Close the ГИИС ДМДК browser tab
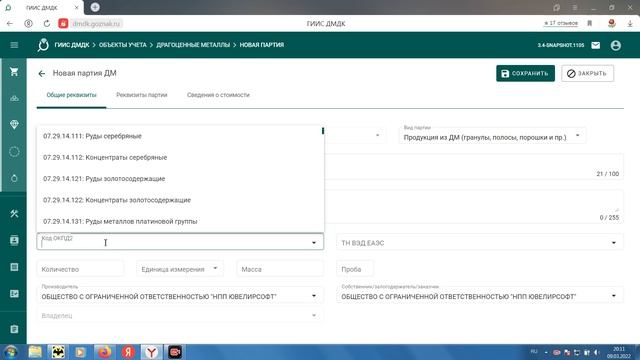Viewport: 640px width, 360px height. coord(76,7)
